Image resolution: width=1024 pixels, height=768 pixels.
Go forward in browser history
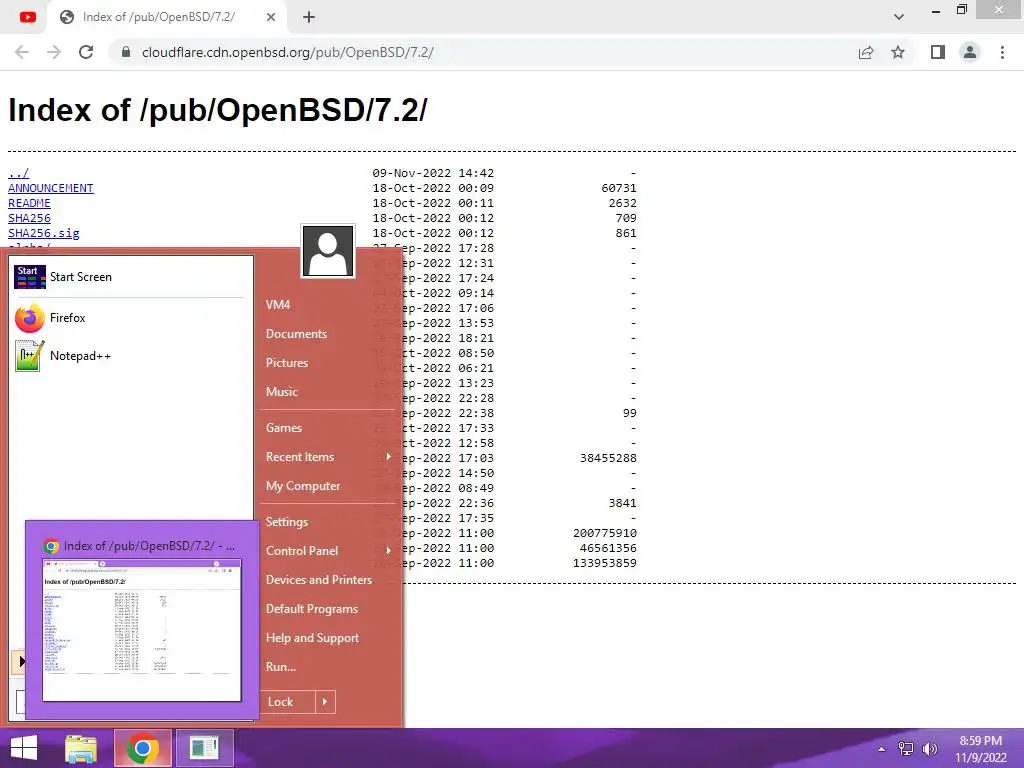54,52
